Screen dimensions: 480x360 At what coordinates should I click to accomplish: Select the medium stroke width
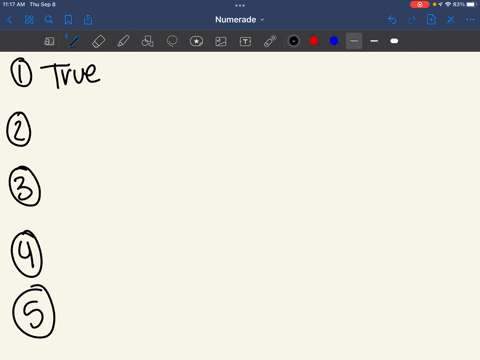[374, 41]
